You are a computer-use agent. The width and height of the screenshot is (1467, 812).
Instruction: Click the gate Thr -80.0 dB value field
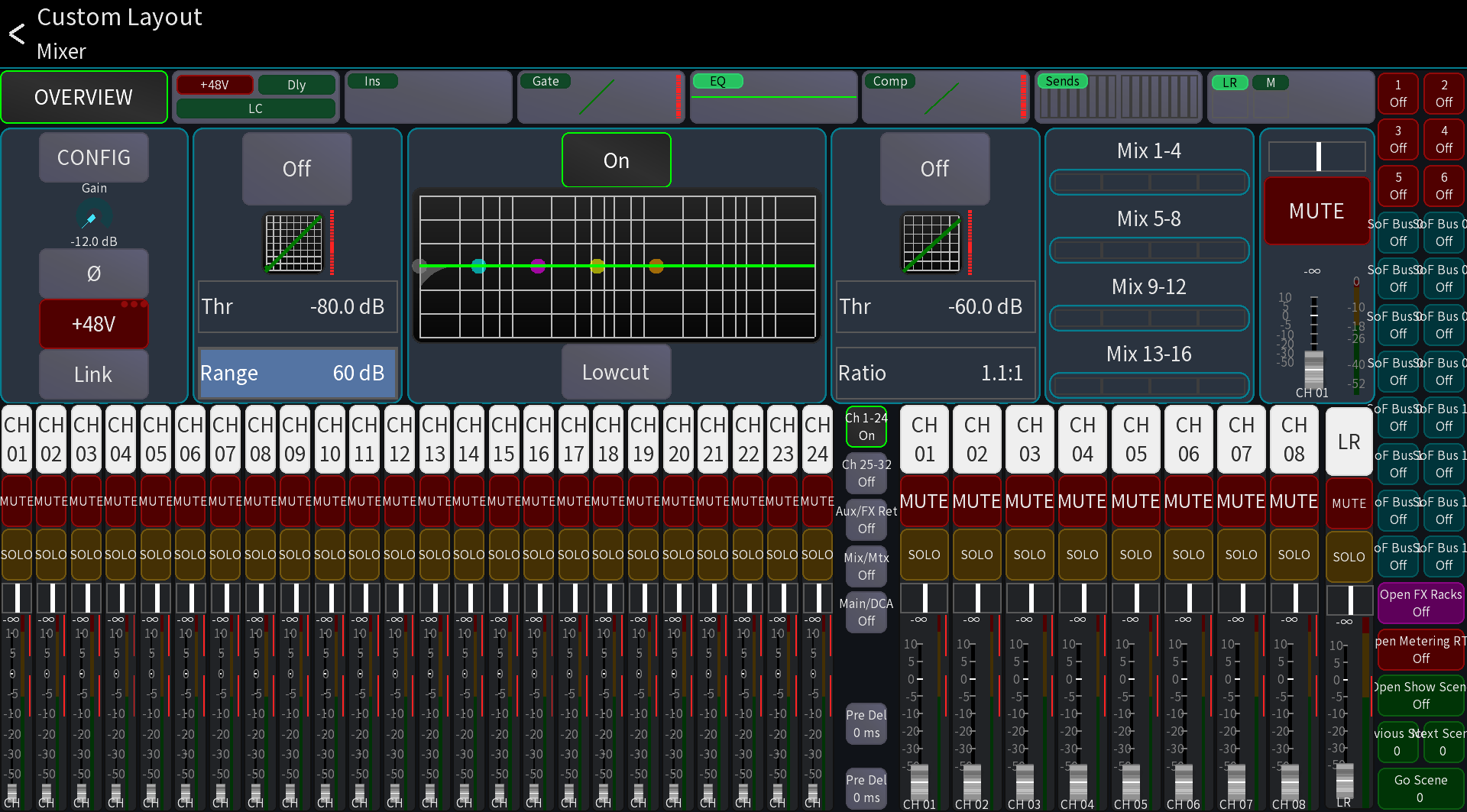pos(296,307)
